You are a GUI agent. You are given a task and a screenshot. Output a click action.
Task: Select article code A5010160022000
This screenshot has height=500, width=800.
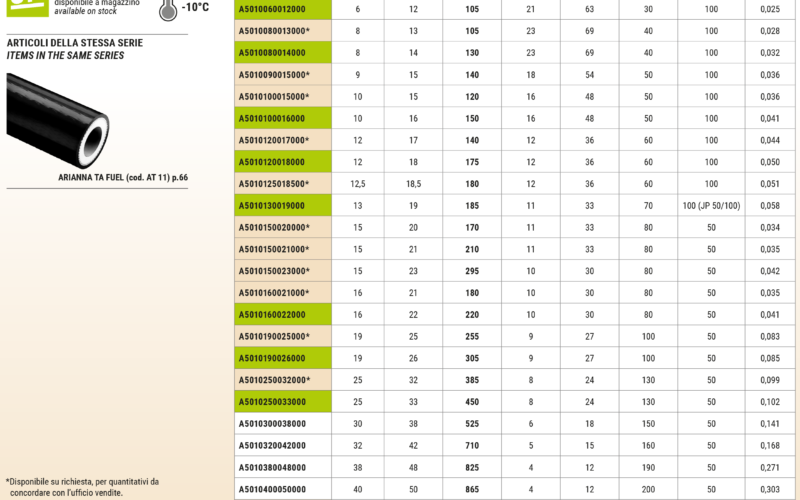(273, 314)
